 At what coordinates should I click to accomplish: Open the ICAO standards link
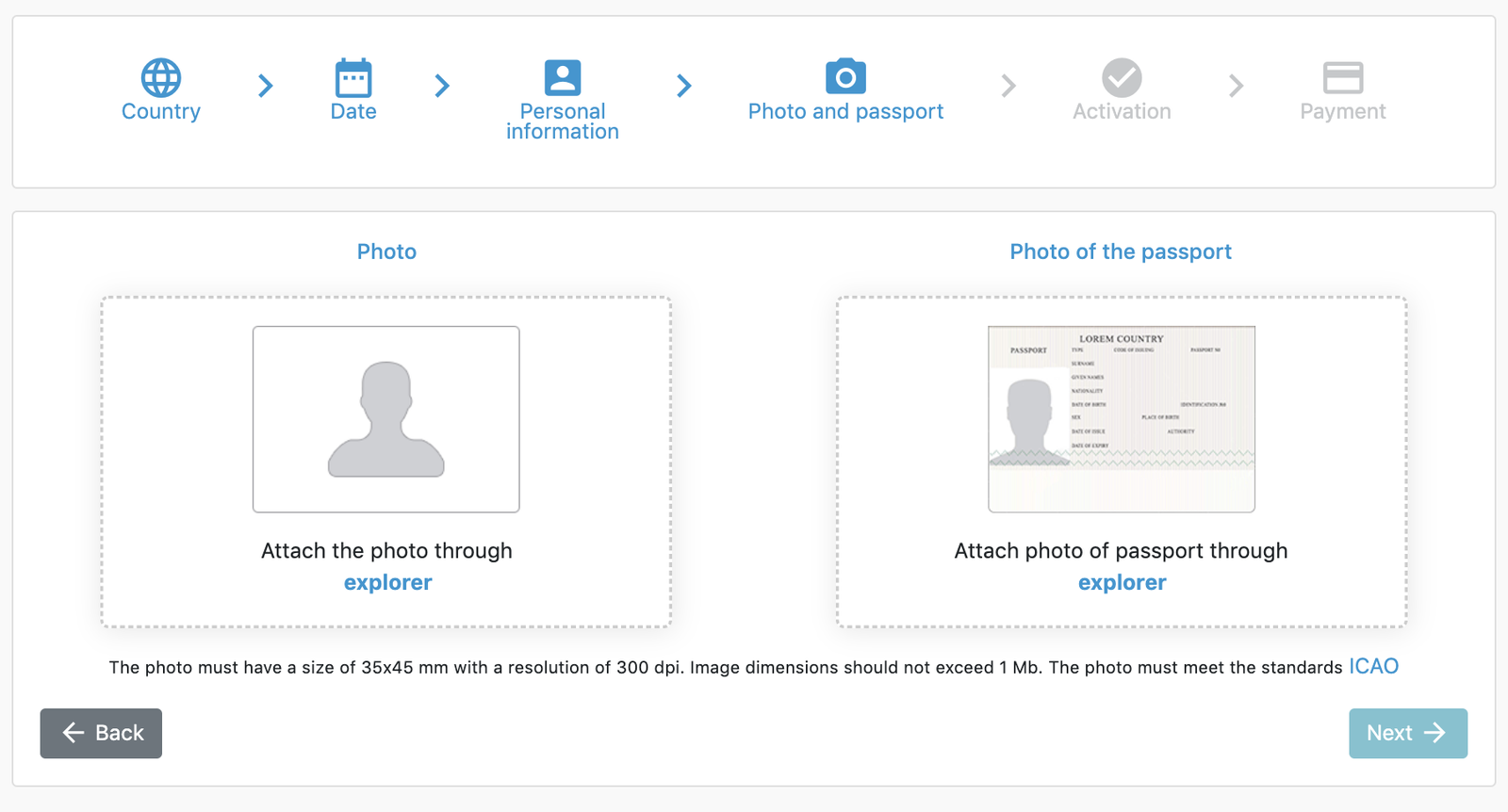pos(1373,667)
